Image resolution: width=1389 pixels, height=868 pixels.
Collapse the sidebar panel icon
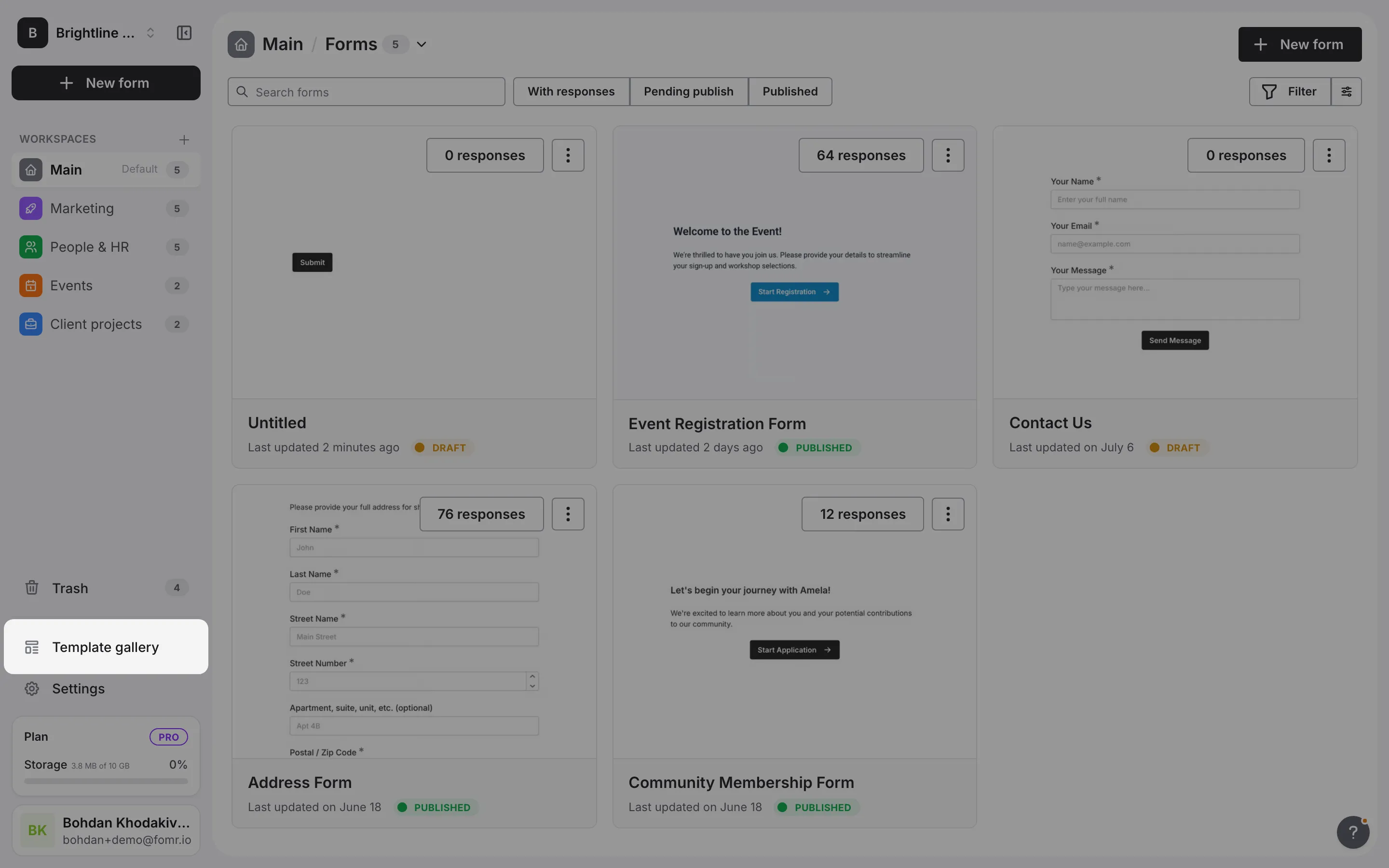[184, 33]
